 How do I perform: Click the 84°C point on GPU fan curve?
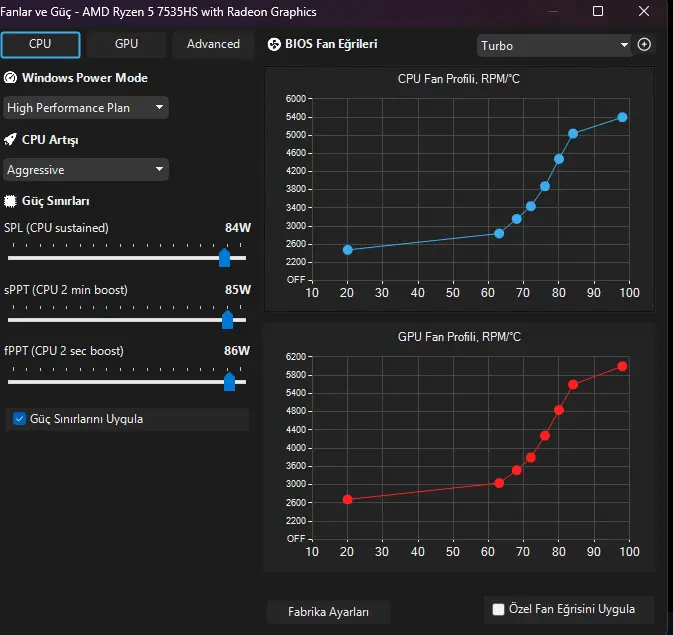tap(573, 385)
